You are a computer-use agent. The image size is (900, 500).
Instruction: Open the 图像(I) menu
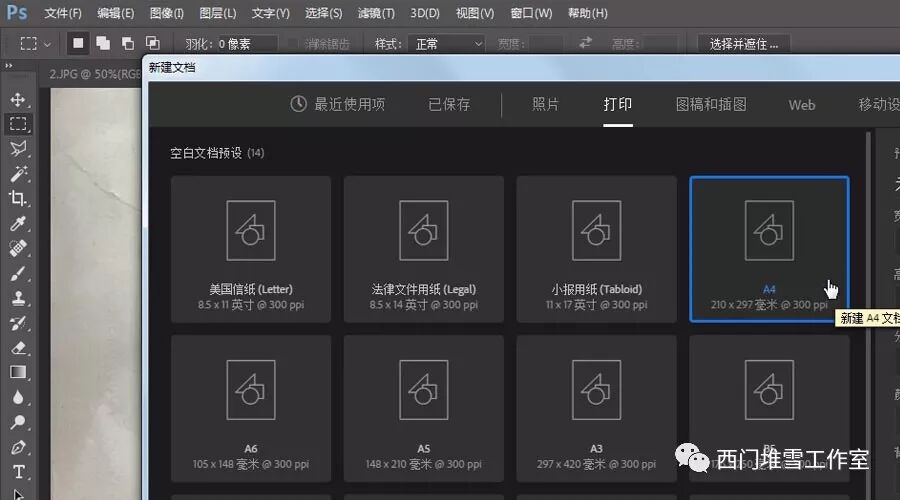(166, 13)
